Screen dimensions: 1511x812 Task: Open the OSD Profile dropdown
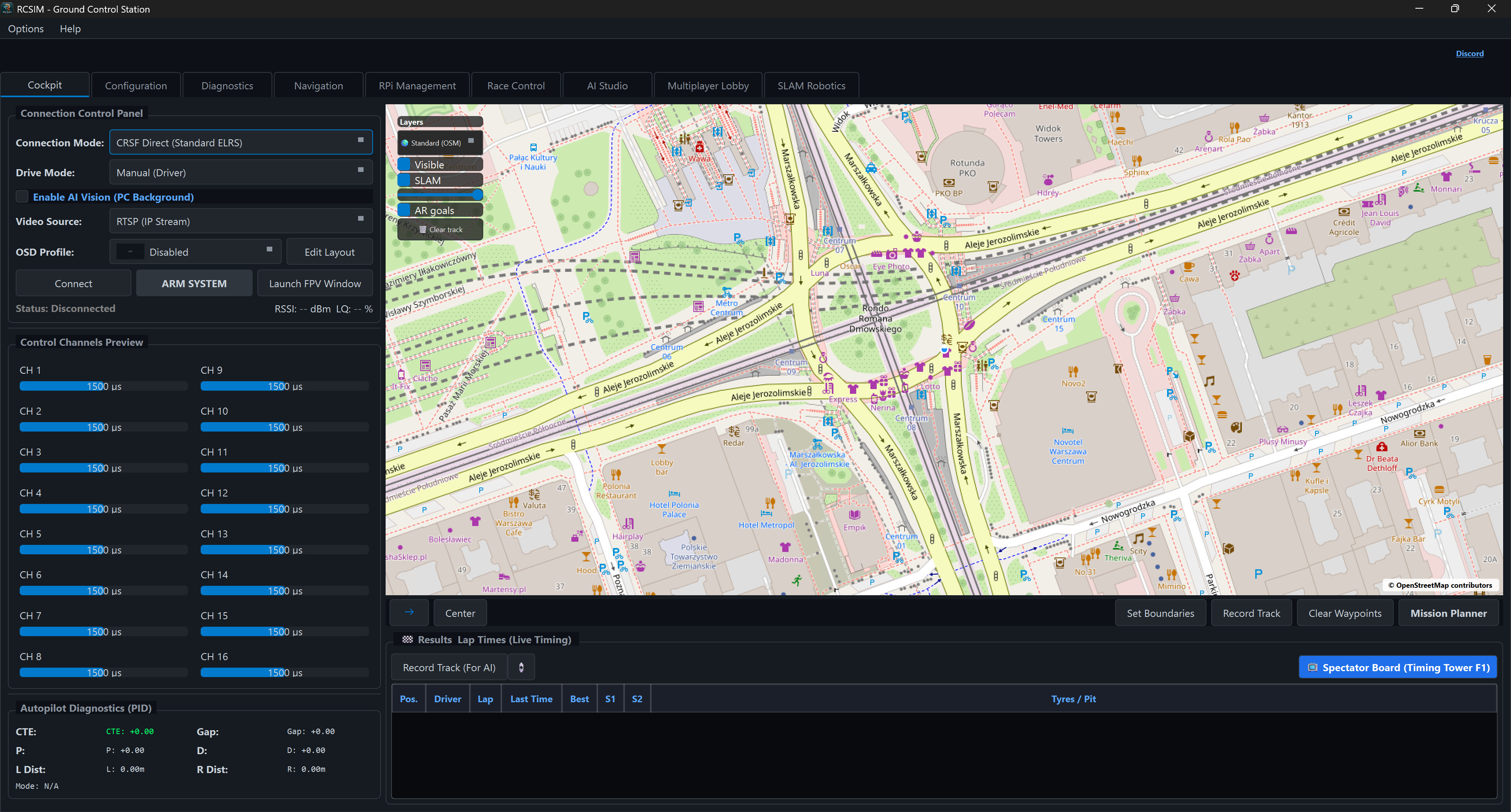click(195, 251)
